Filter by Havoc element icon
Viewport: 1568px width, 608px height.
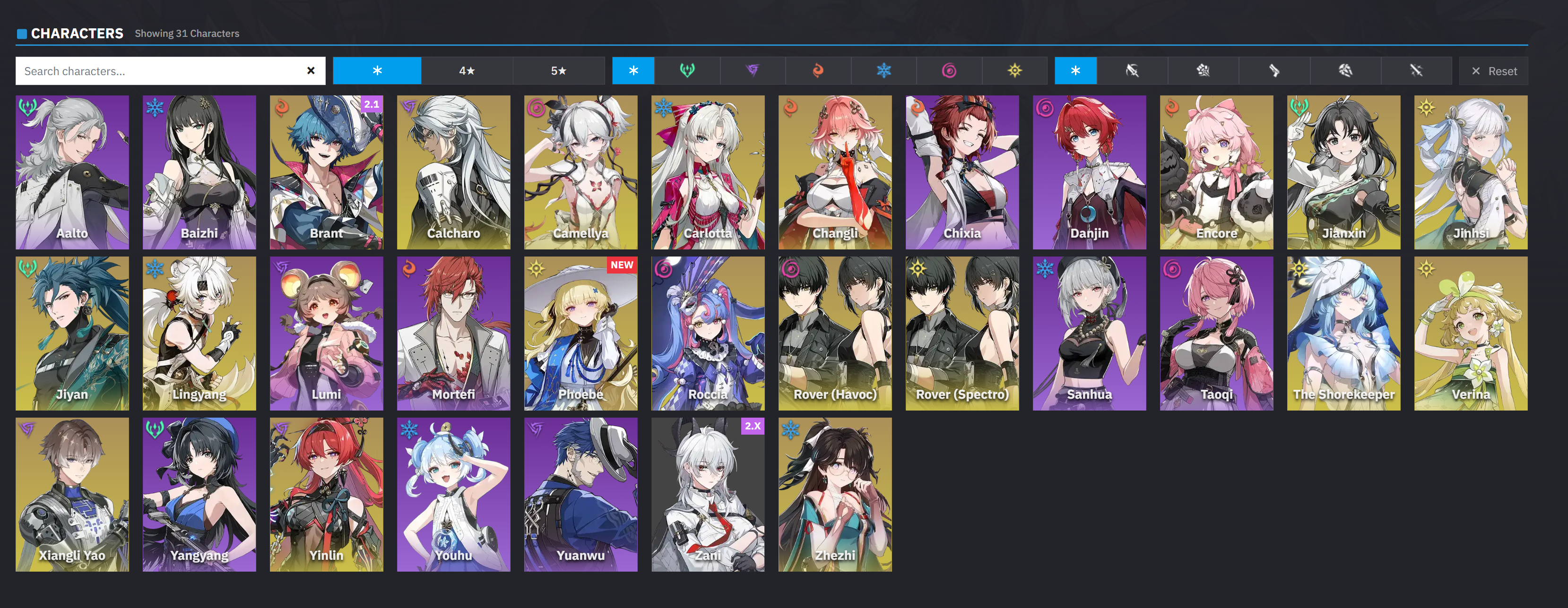pyautogui.click(x=753, y=70)
